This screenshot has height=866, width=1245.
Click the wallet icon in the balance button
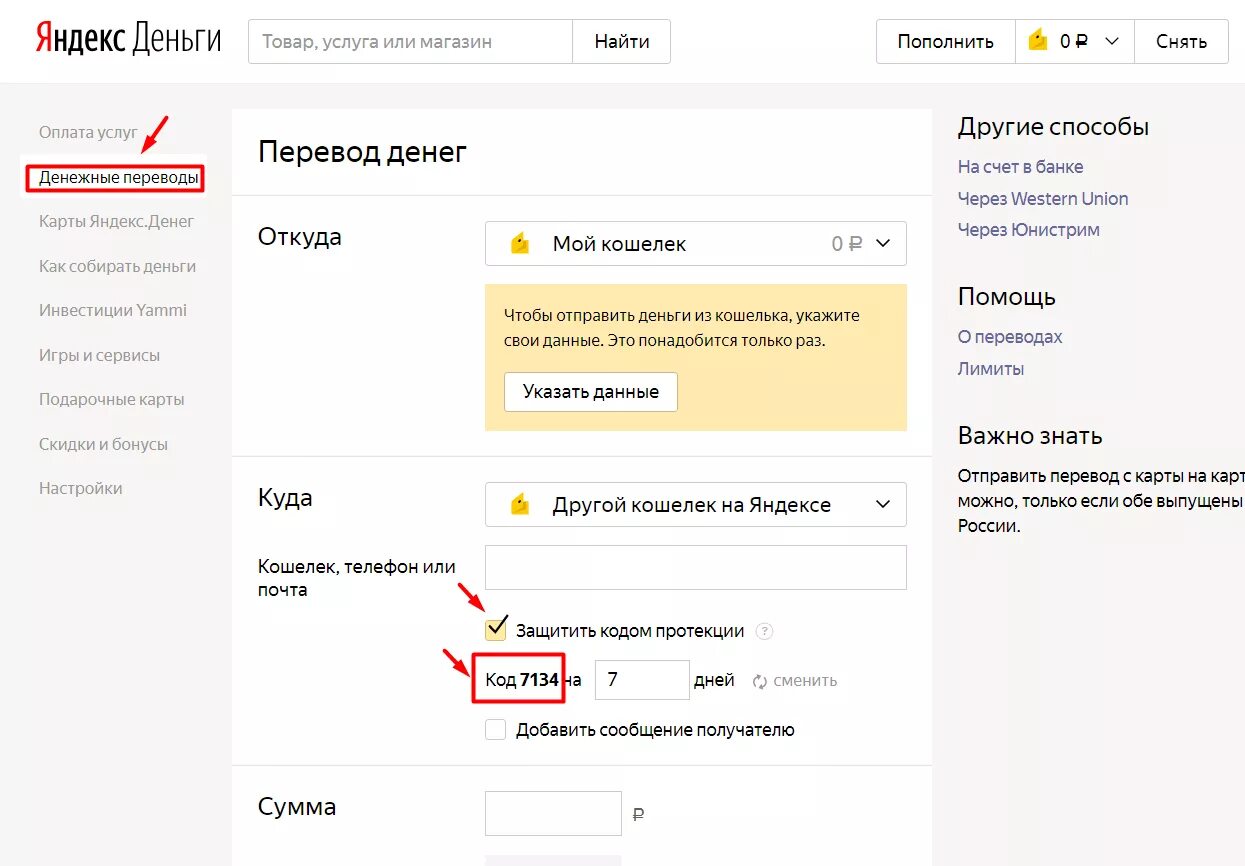pyautogui.click(x=1038, y=41)
